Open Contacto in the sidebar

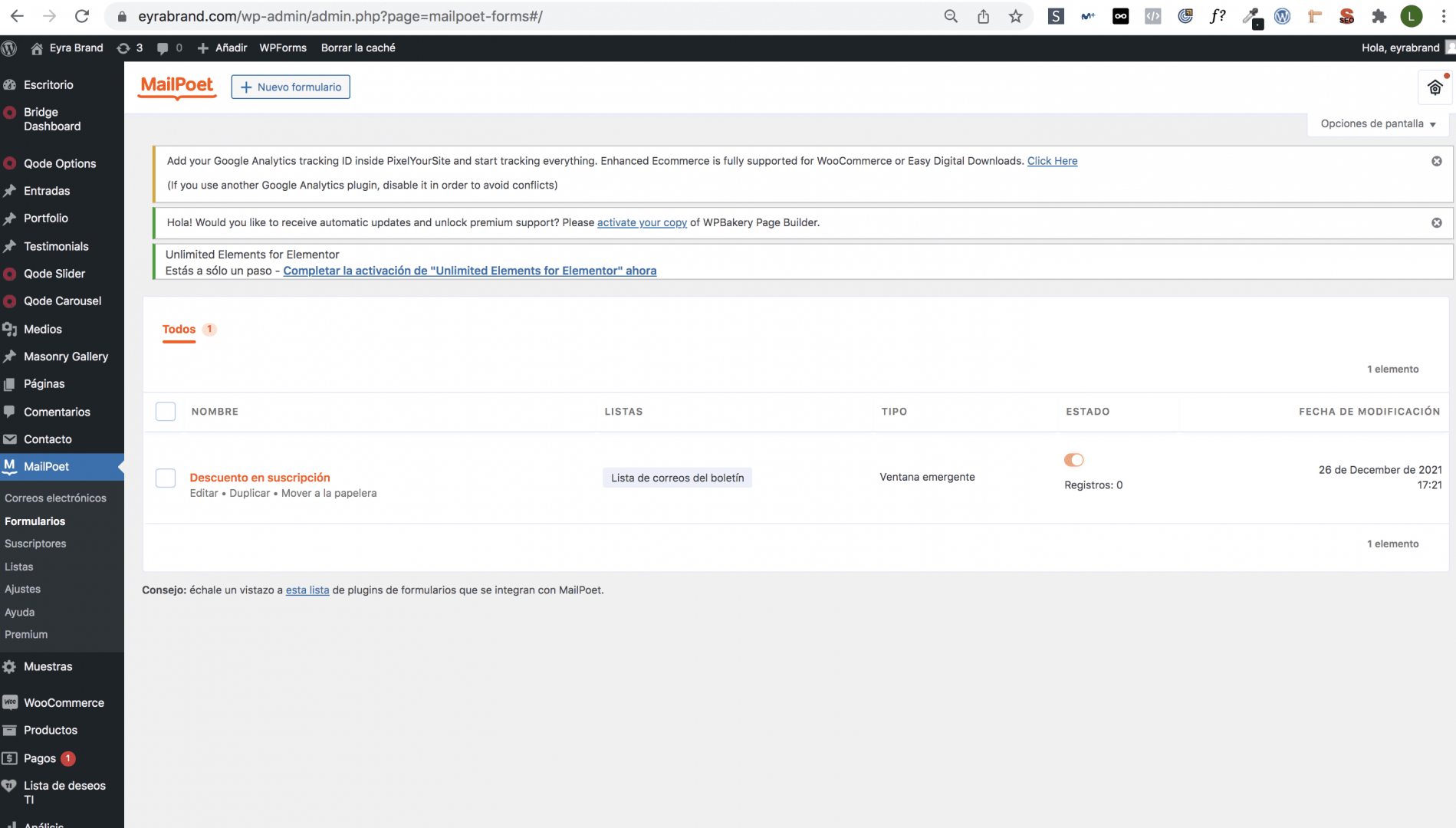click(48, 439)
